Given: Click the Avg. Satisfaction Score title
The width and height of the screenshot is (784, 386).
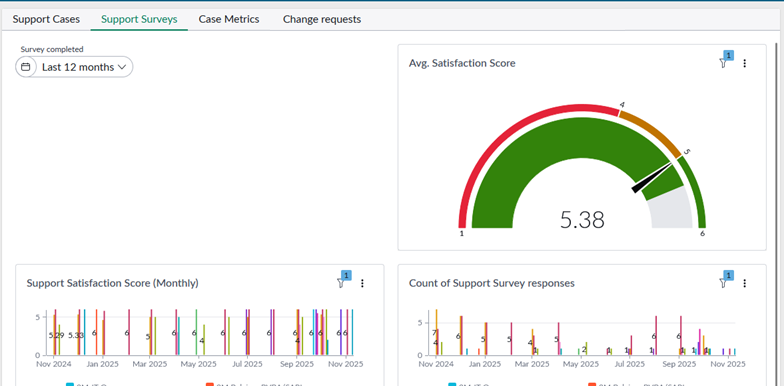Looking at the screenshot, I should pyautogui.click(x=462, y=64).
